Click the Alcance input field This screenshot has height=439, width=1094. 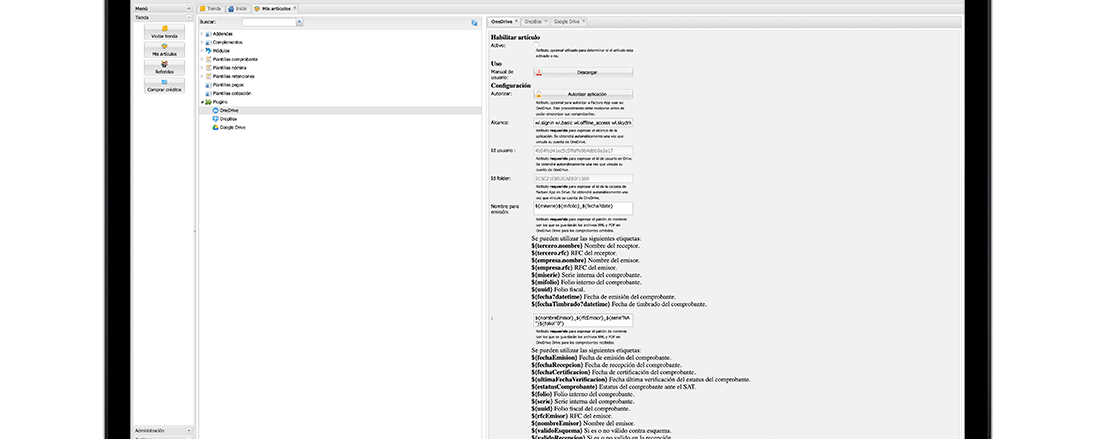(583, 122)
